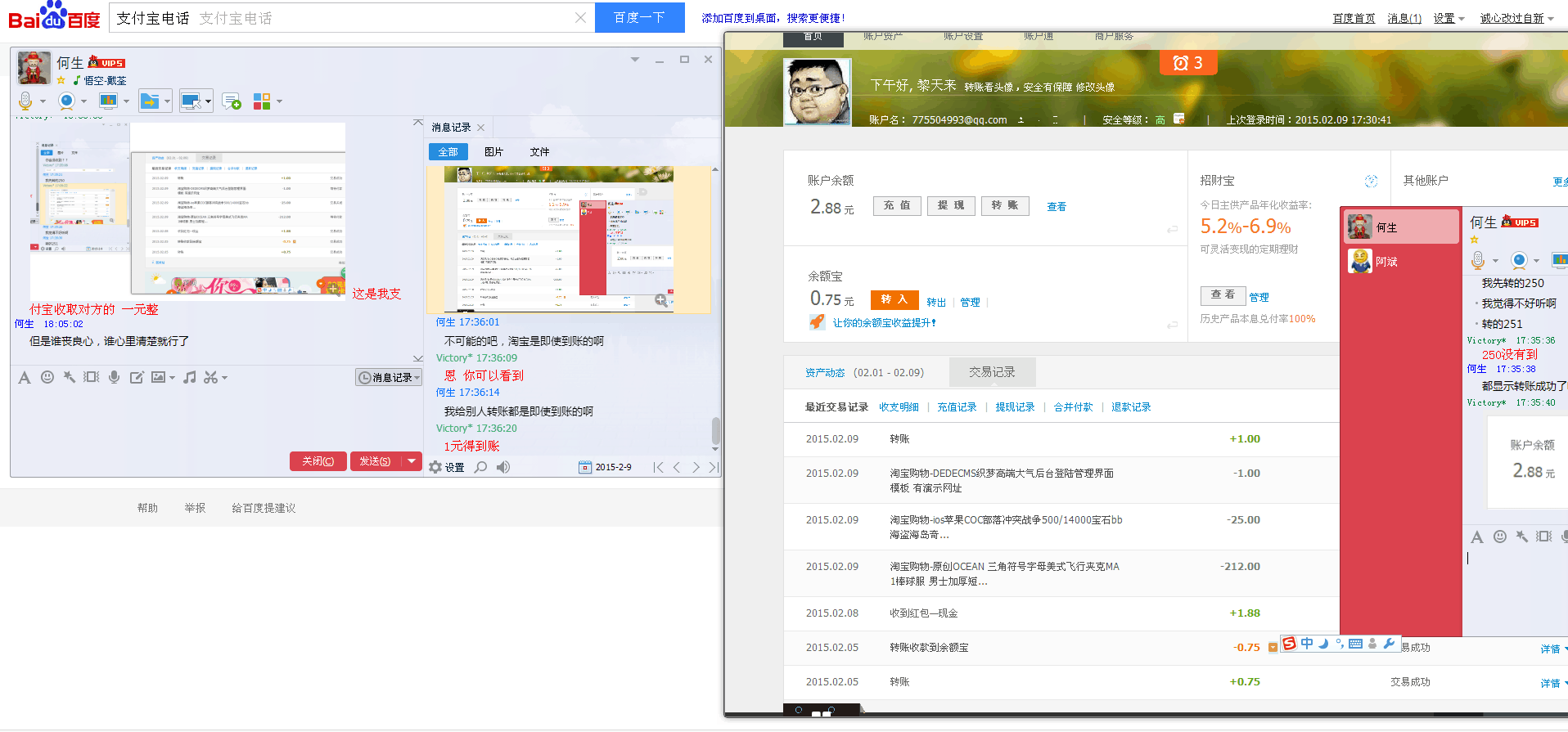1568x732 pixels.
Task: Open presentation demo screen icon
Action: (108, 101)
